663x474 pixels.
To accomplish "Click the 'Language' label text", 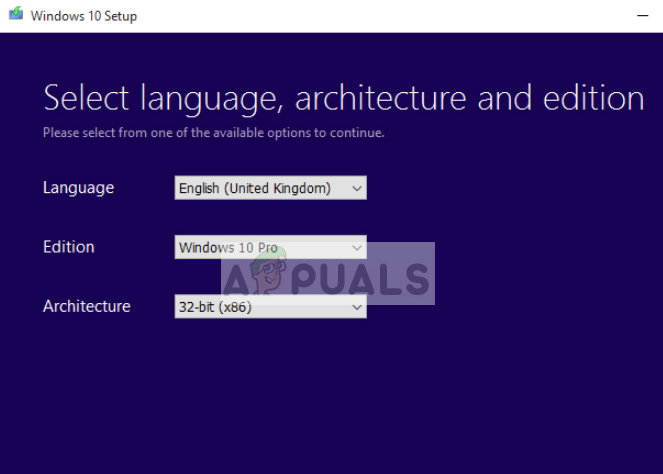I will 79,188.
